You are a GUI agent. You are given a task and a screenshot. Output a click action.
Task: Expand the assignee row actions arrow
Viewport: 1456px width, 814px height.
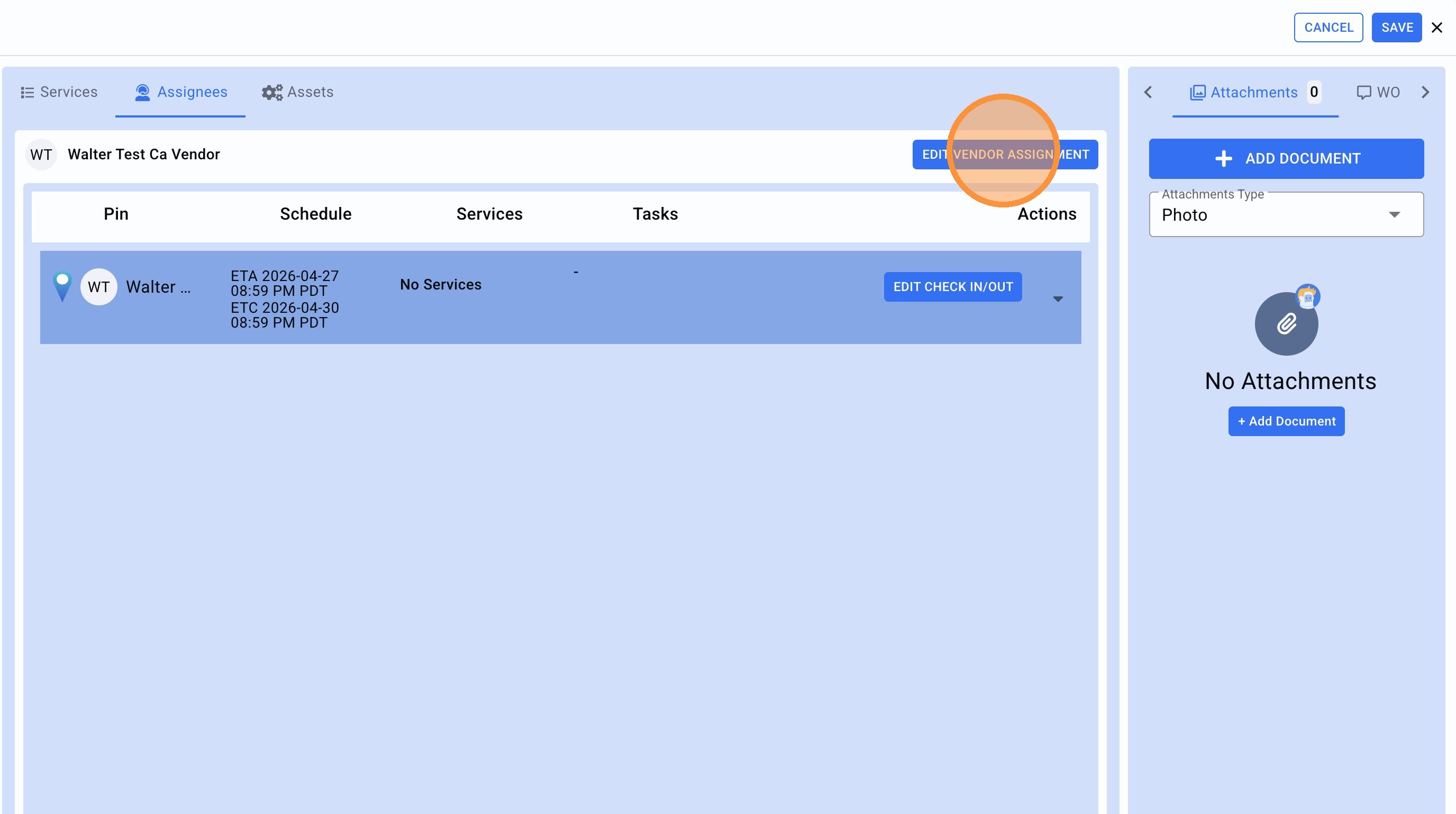(x=1058, y=299)
